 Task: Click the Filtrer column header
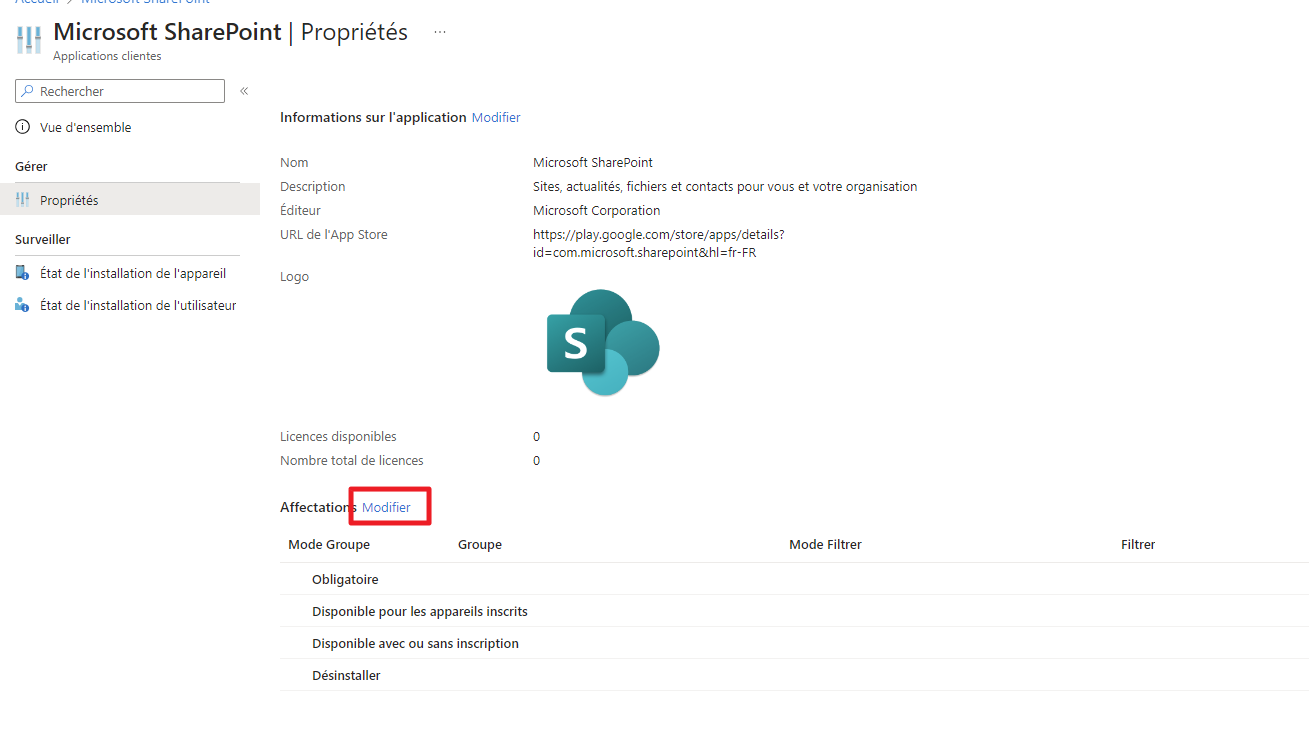tap(1138, 544)
